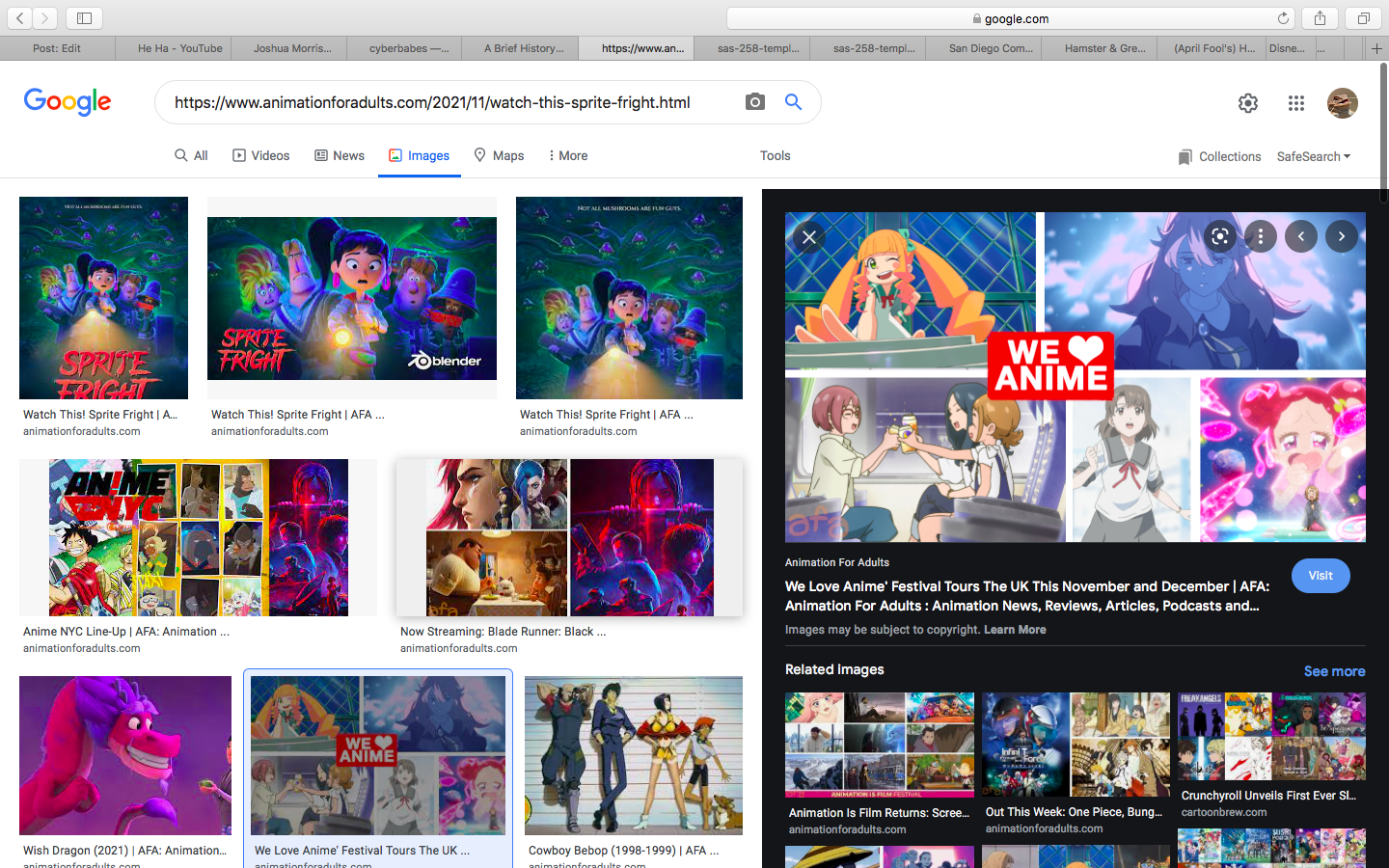The width and height of the screenshot is (1389, 868).
Task: Open Learn More copyright link
Action: coord(1015,630)
